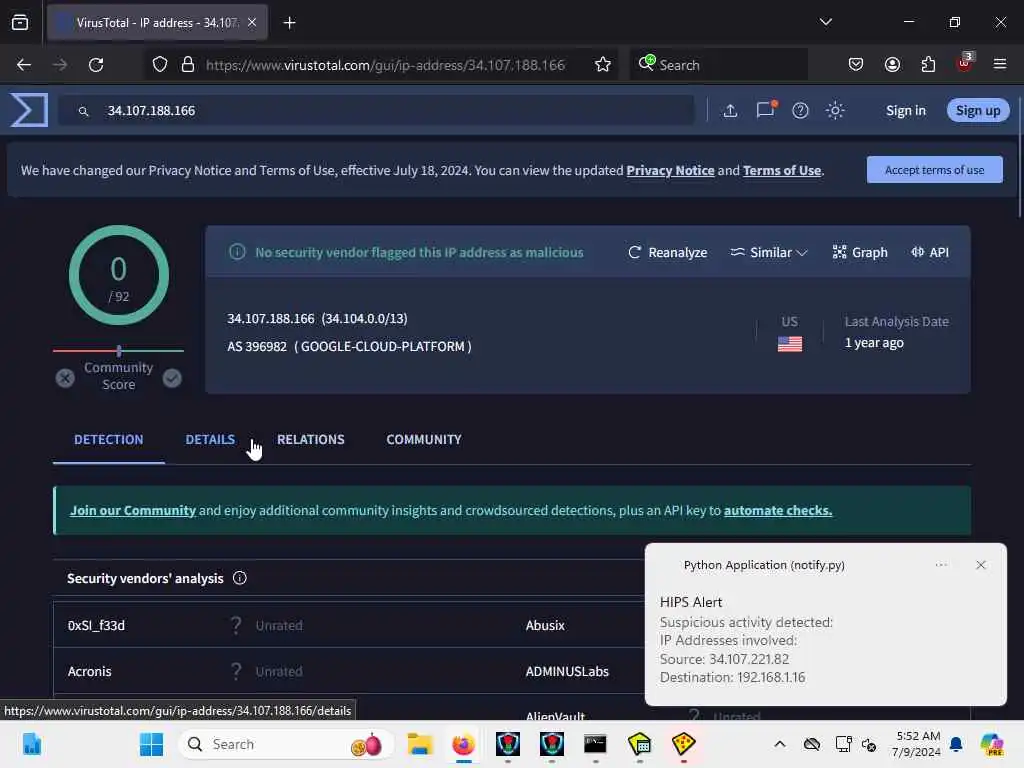Bookmark this page with the star icon
This screenshot has width=1024, height=768.
(602, 65)
